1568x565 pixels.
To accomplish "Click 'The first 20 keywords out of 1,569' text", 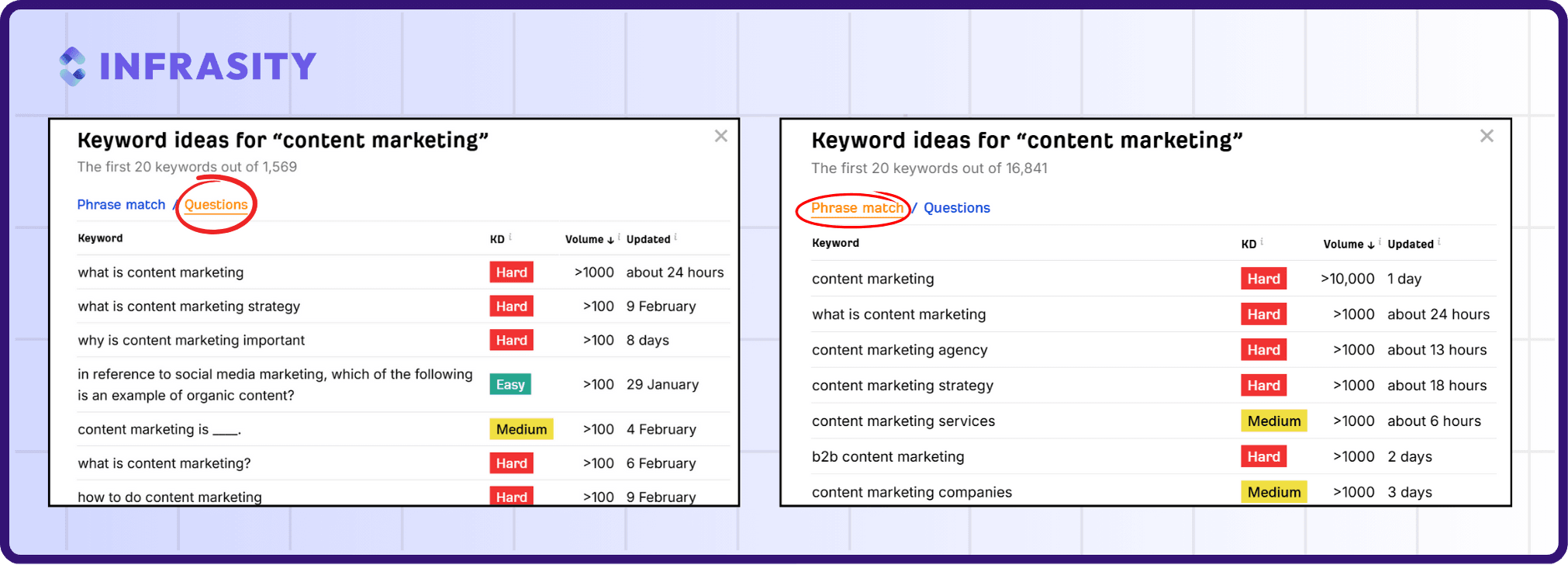I will [x=187, y=167].
